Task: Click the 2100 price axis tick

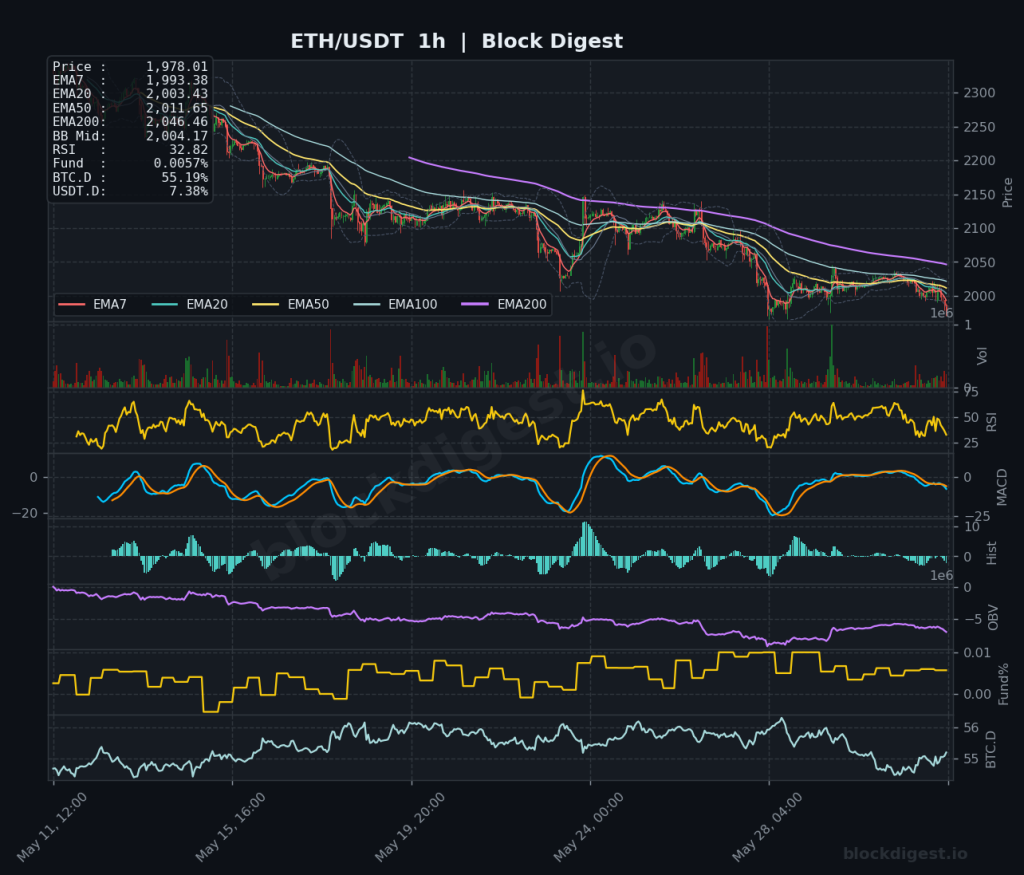Action: click(979, 229)
